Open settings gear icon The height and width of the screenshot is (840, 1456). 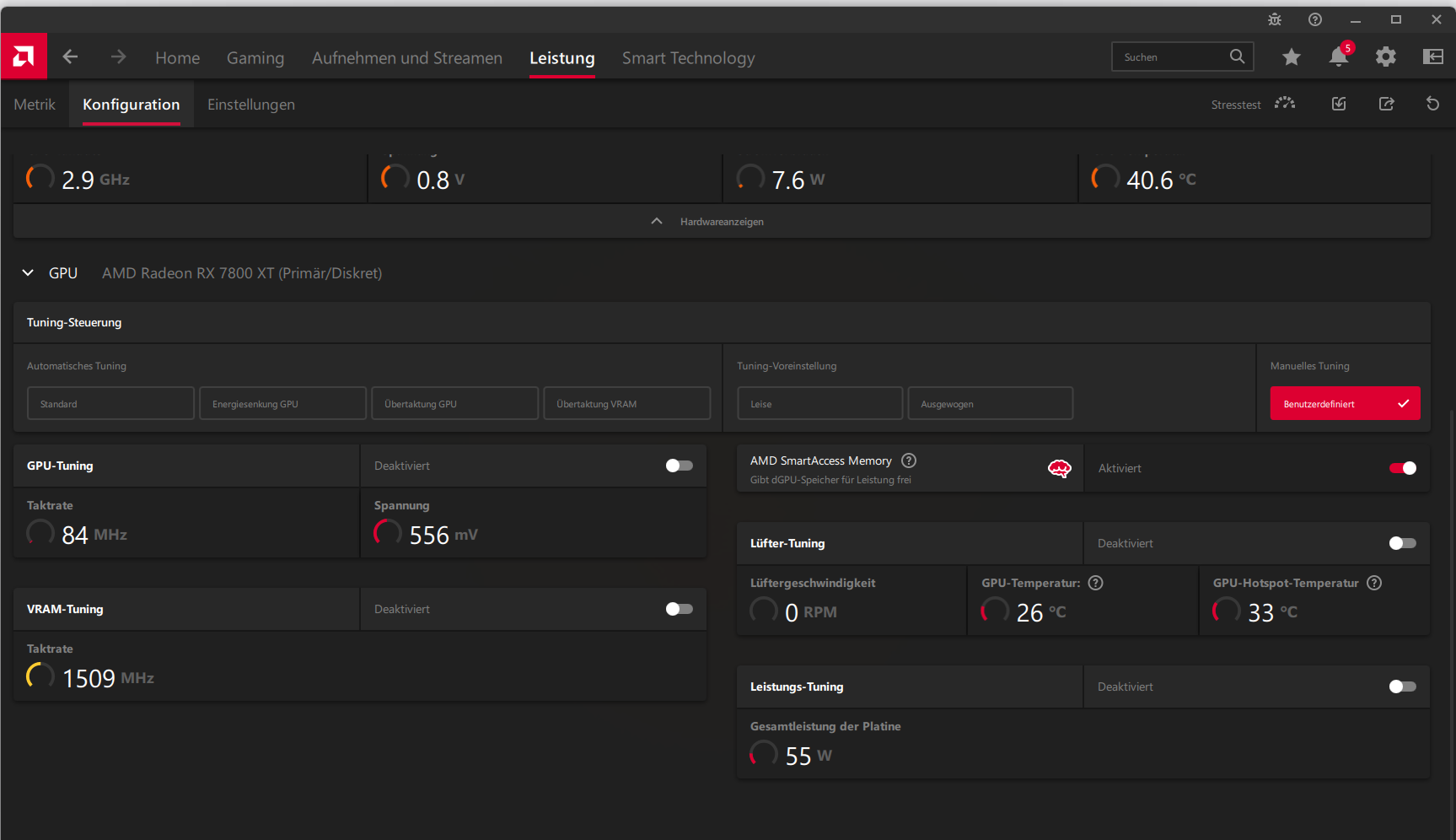(x=1386, y=57)
